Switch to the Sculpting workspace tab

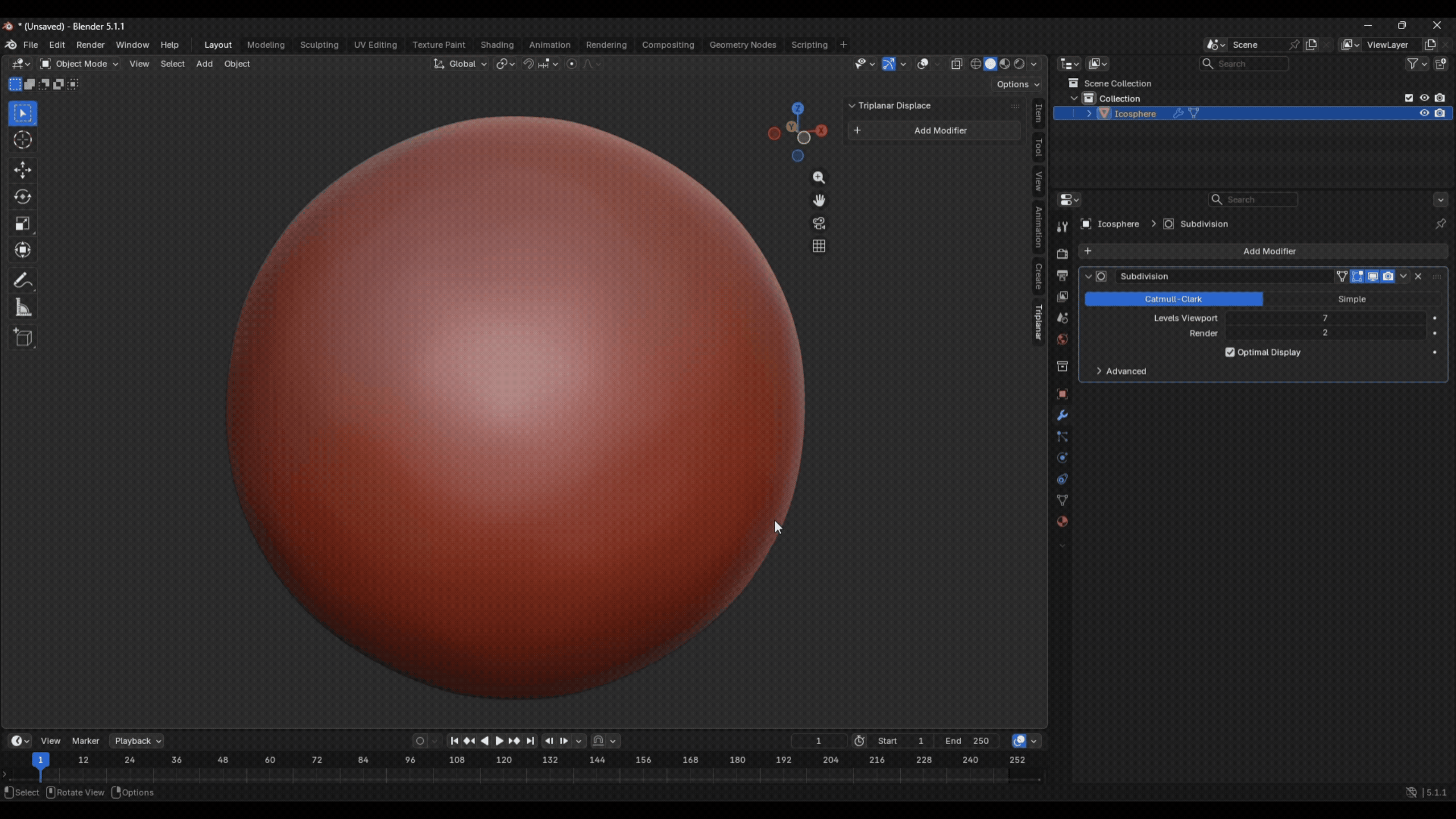pyautogui.click(x=319, y=44)
